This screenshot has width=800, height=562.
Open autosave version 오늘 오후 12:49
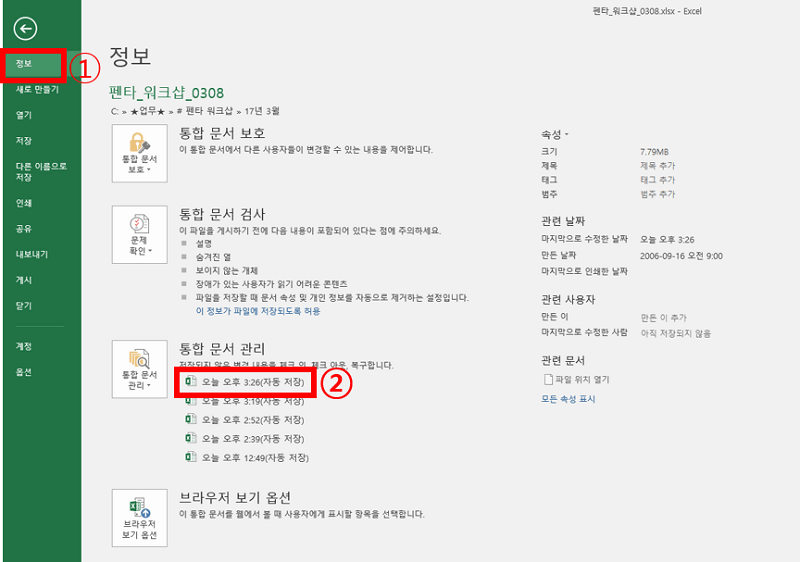pos(247,458)
